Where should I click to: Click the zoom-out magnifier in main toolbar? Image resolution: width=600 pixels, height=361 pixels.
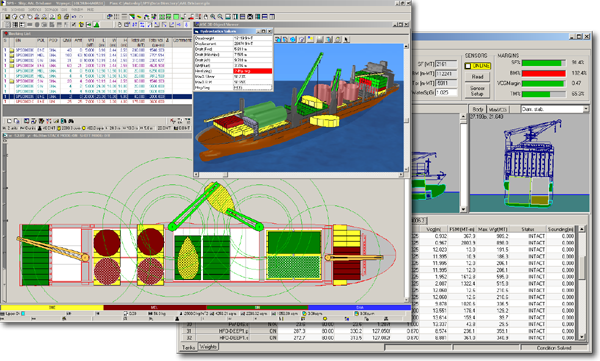tap(220, 16)
